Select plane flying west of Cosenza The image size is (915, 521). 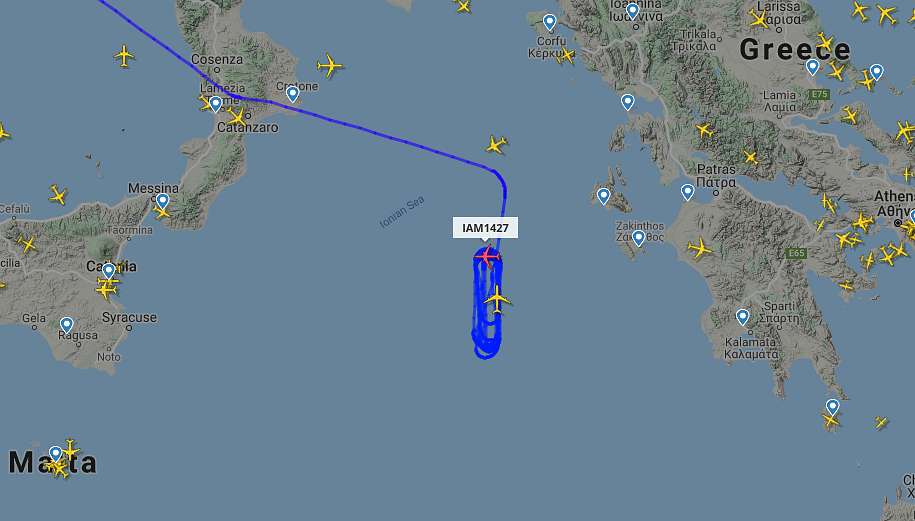(124, 56)
